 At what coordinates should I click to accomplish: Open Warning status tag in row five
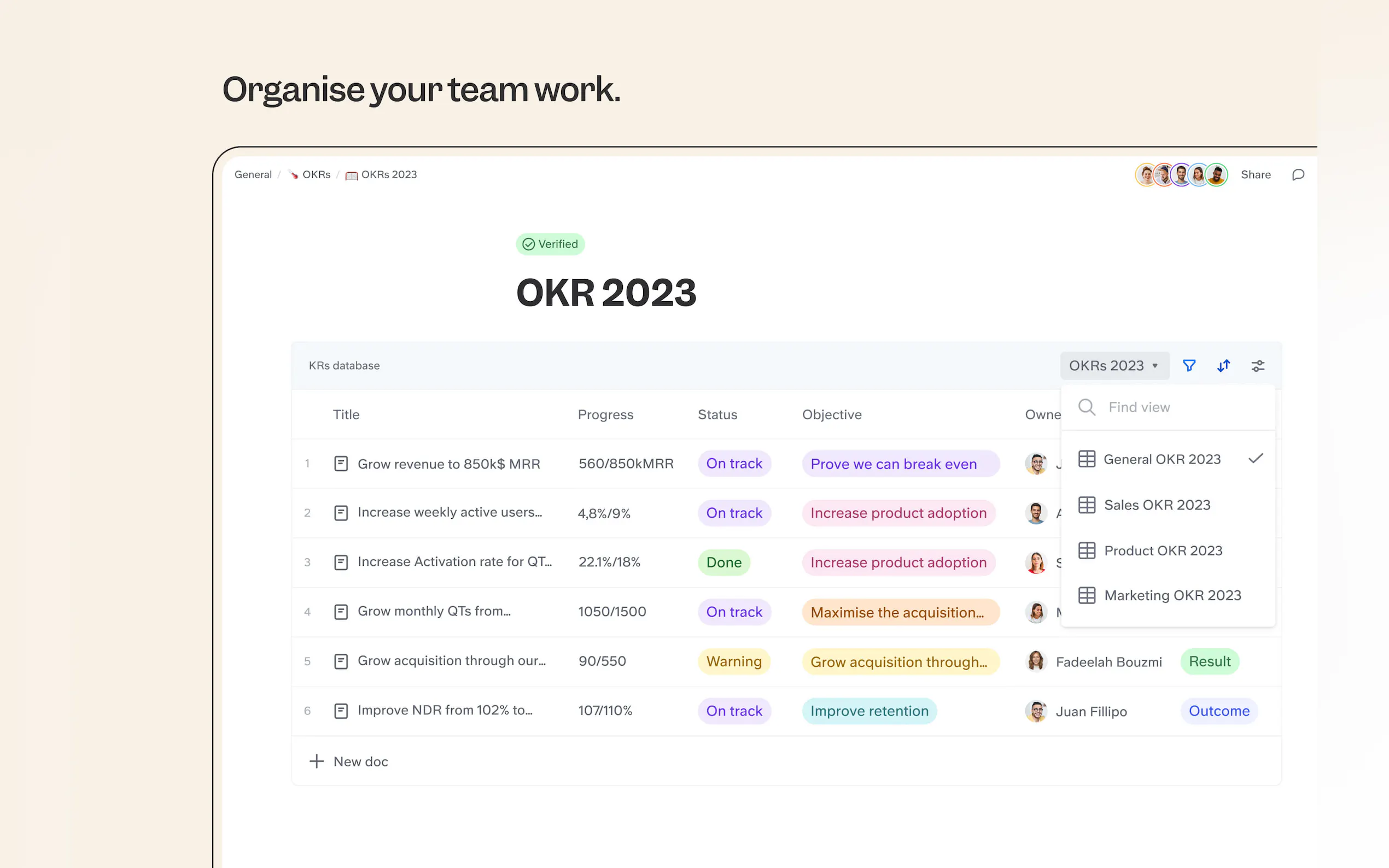tap(733, 661)
